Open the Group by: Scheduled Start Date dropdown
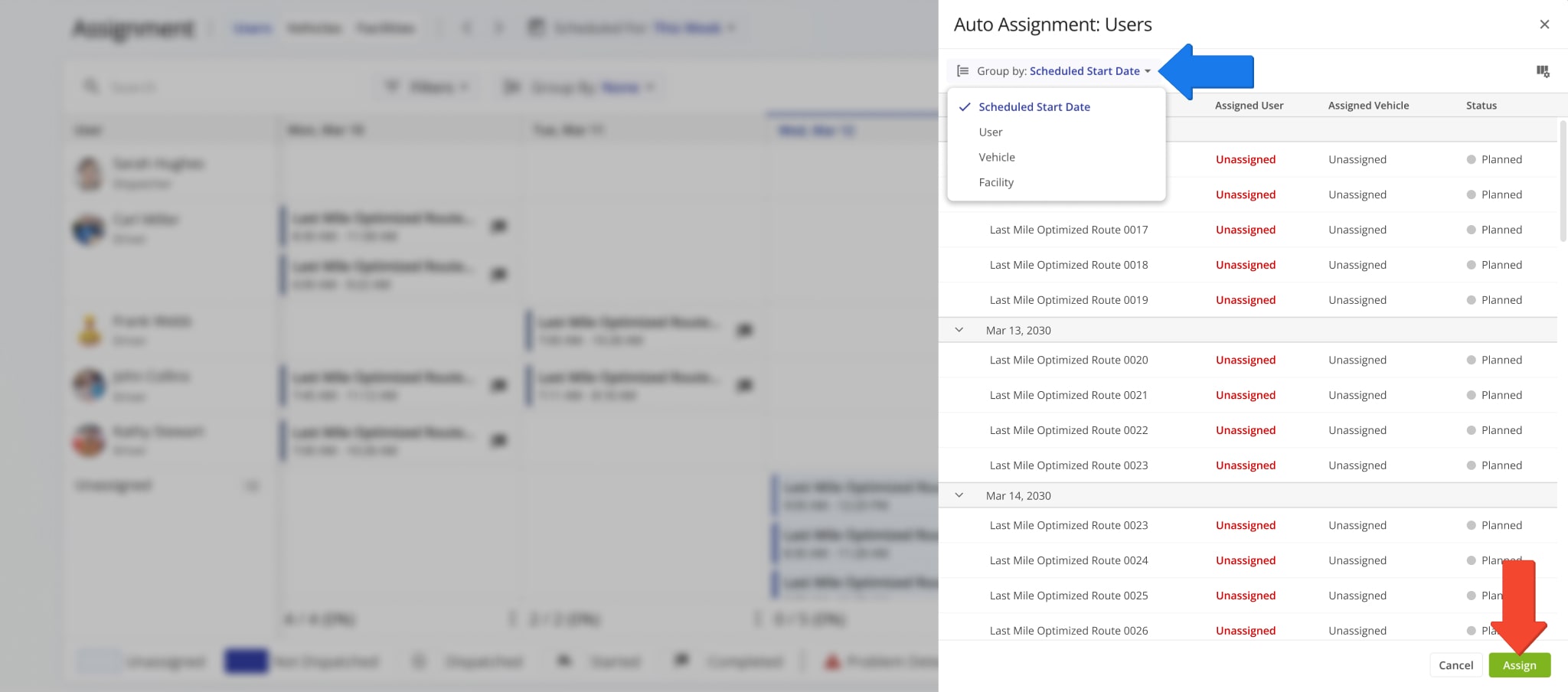Screen dimensions: 1568x692 tap(1086, 70)
